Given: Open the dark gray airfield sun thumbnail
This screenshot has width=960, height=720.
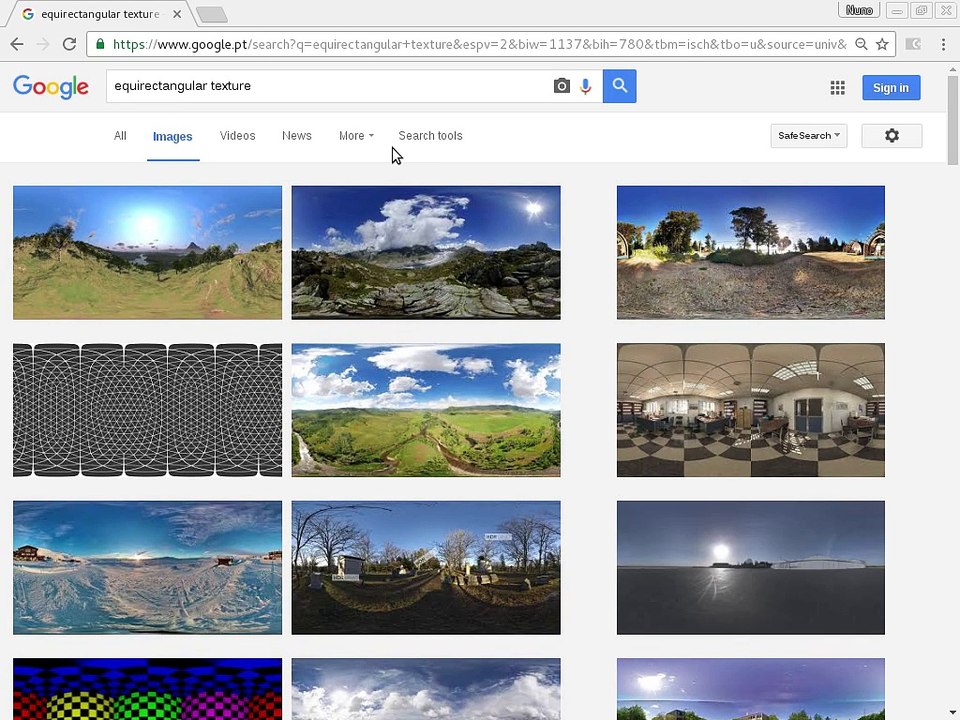Looking at the screenshot, I should [751, 568].
